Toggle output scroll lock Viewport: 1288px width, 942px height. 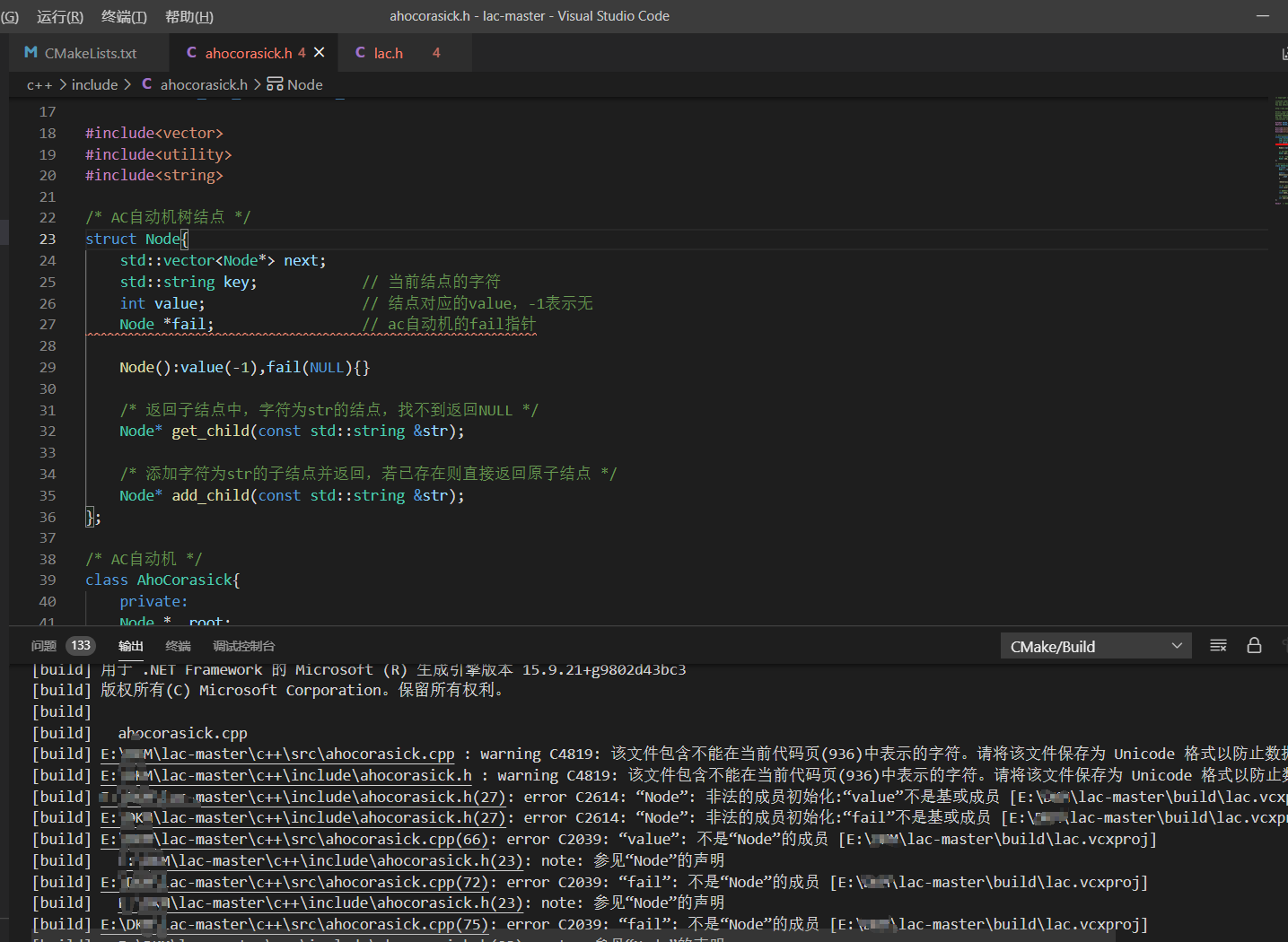(x=1254, y=646)
